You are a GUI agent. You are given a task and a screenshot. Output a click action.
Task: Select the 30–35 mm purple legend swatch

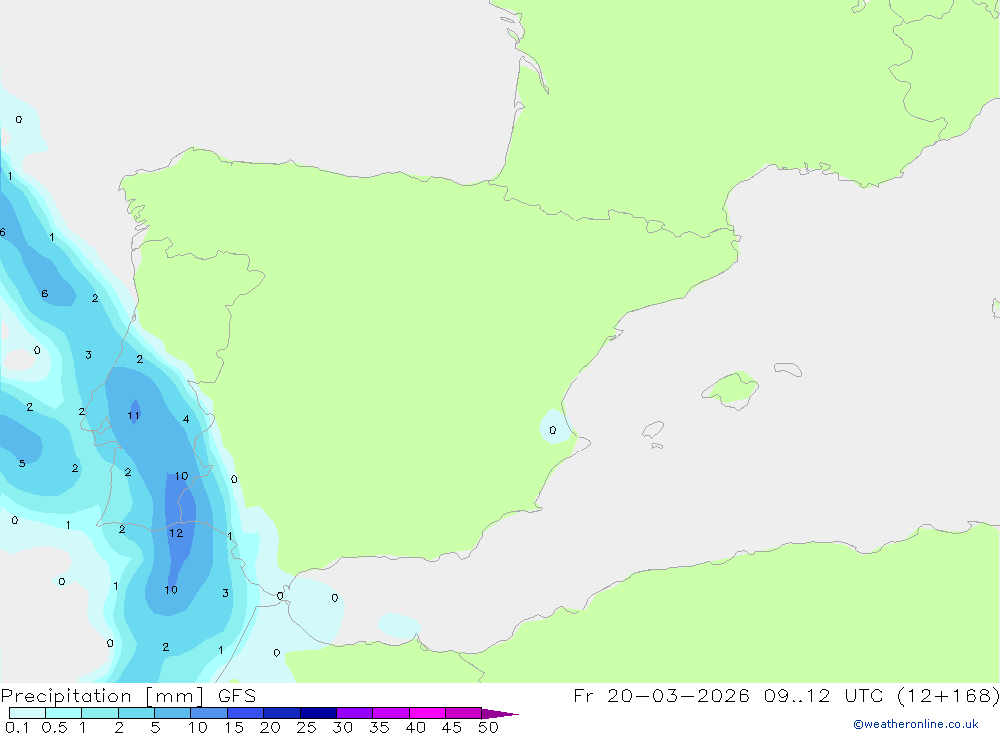click(355, 713)
